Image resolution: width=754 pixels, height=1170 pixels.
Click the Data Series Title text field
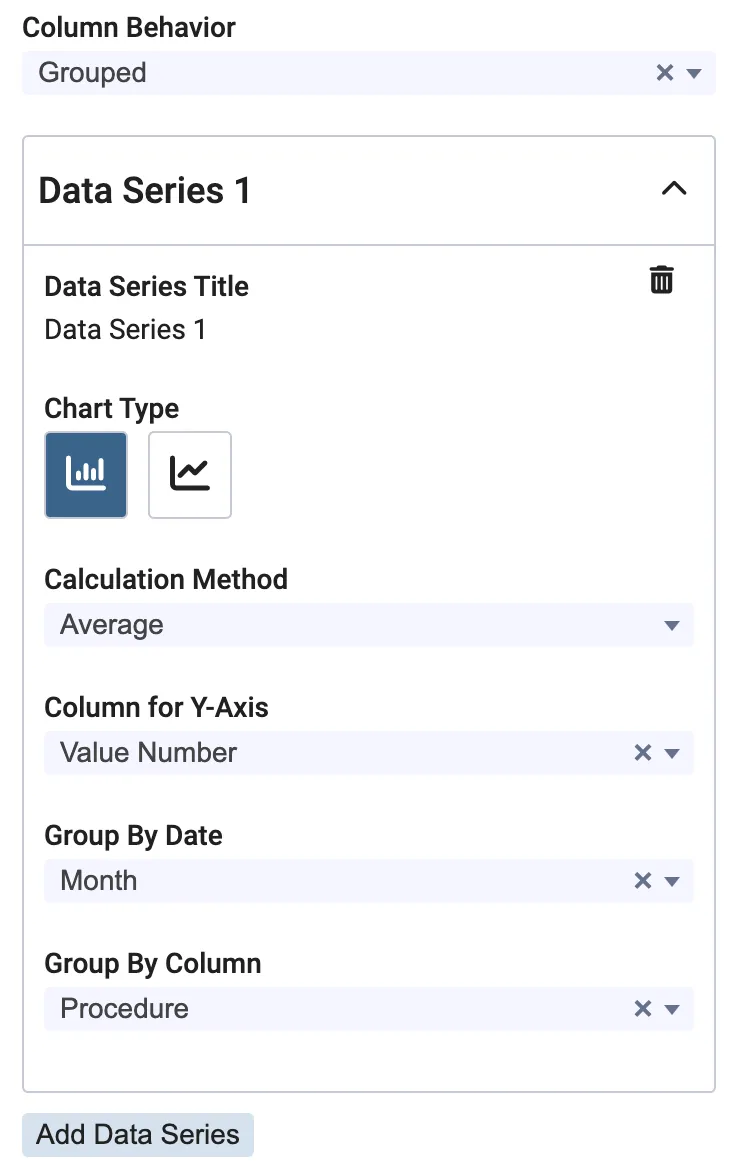(124, 328)
